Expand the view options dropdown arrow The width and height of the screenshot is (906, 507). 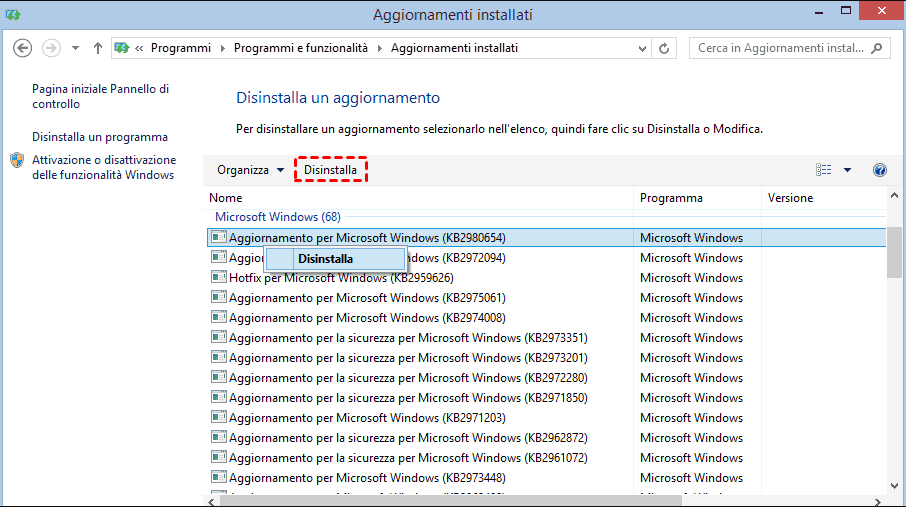coord(848,170)
